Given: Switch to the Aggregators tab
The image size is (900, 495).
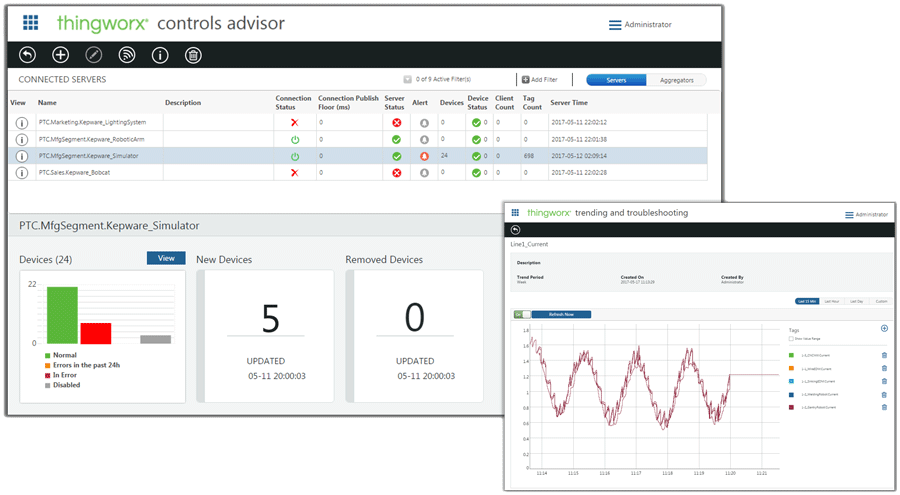Looking at the screenshot, I should [x=676, y=80].
